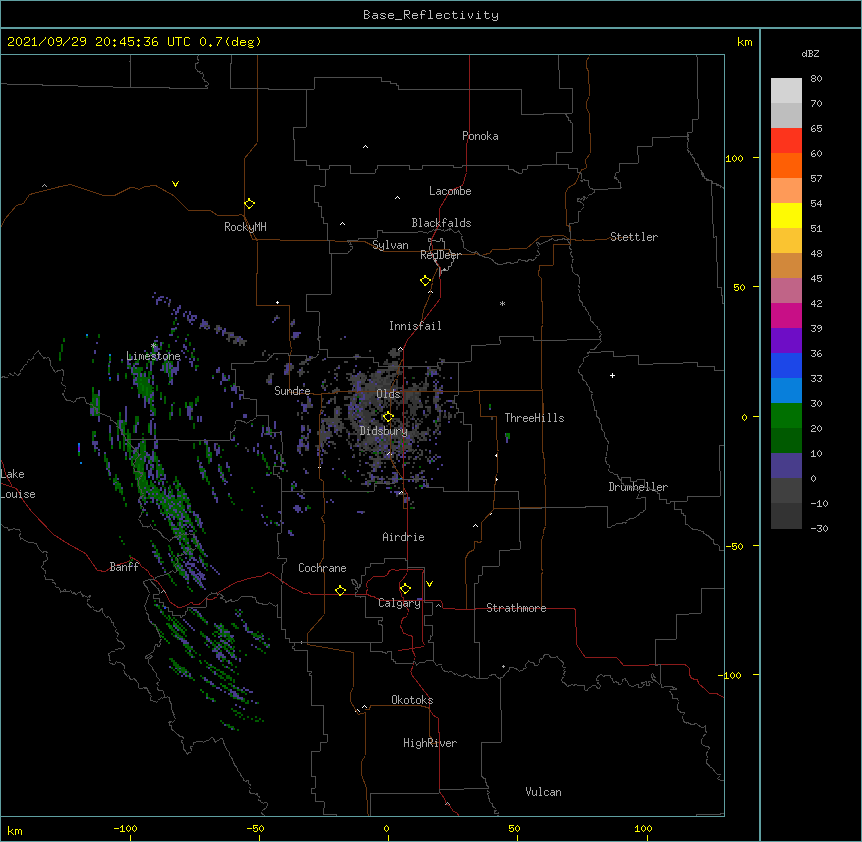Screen dimensions: 862x842
Task: Click the Strathmore town label
Action: 516,608
